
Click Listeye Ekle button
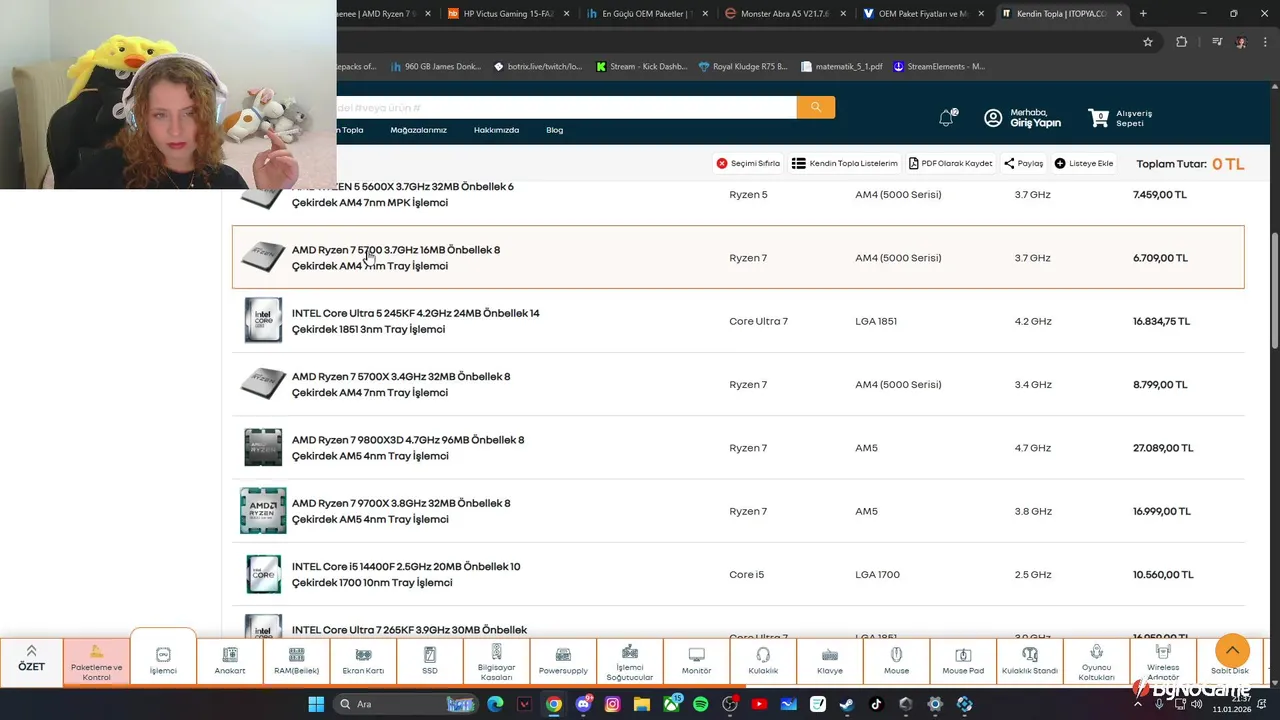point(1084,163)
